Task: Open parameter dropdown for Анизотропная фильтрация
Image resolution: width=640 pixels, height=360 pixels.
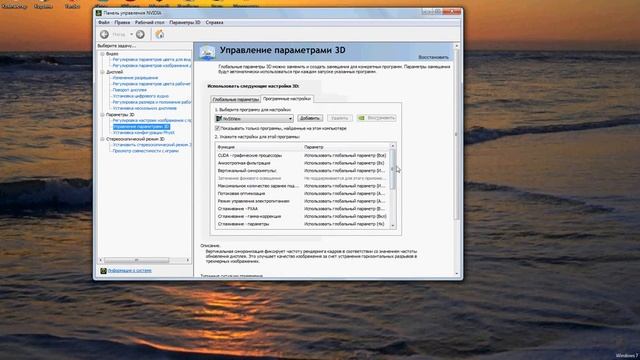Action: point(345,163)
